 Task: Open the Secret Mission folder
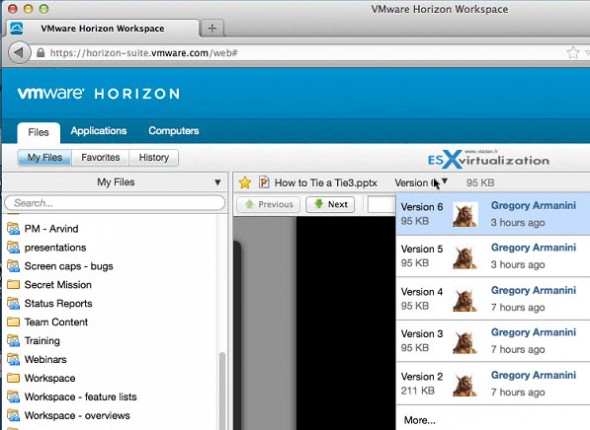coord(58,285)
